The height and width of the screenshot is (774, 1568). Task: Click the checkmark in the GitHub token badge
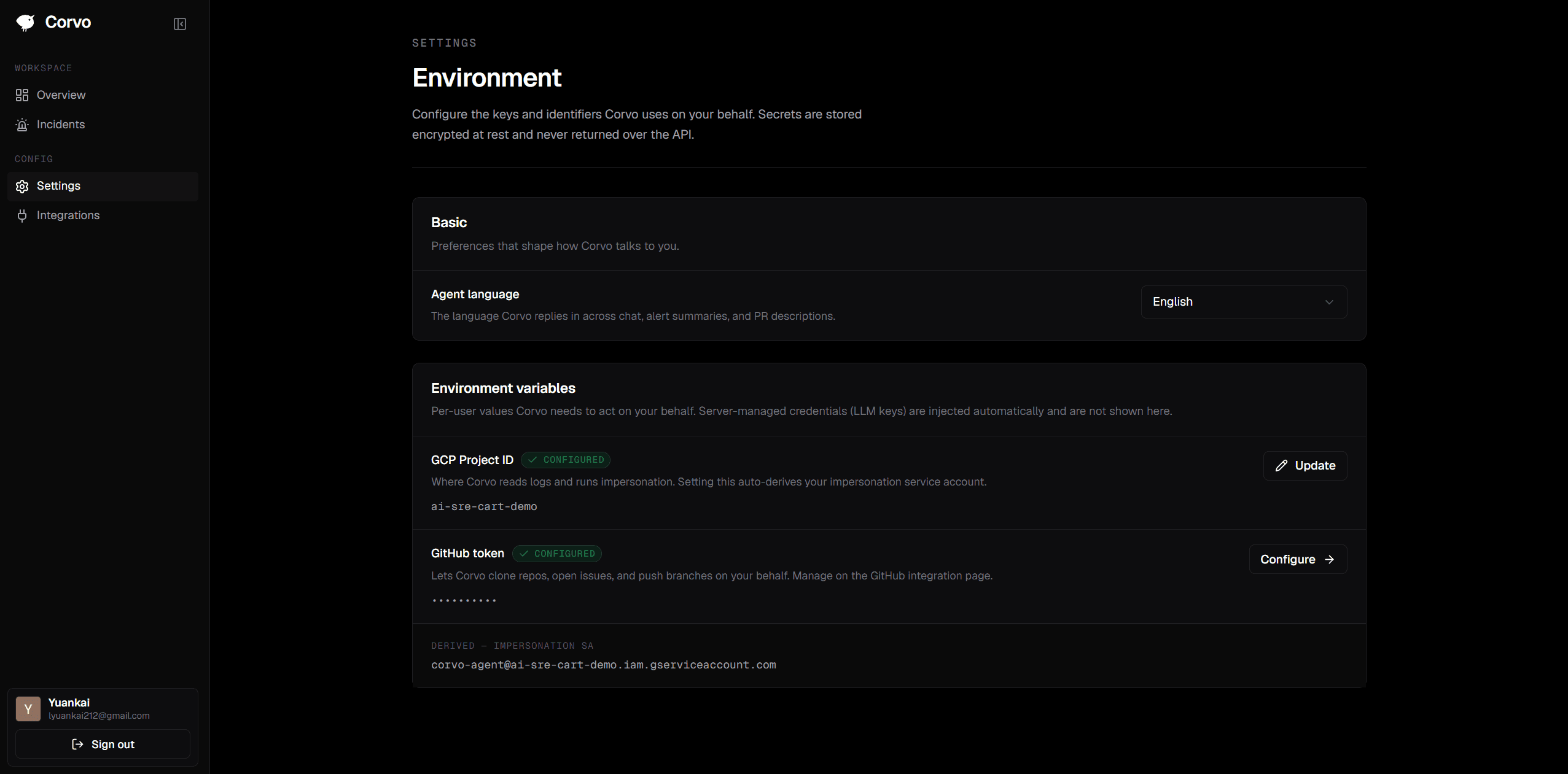(524, 554)
